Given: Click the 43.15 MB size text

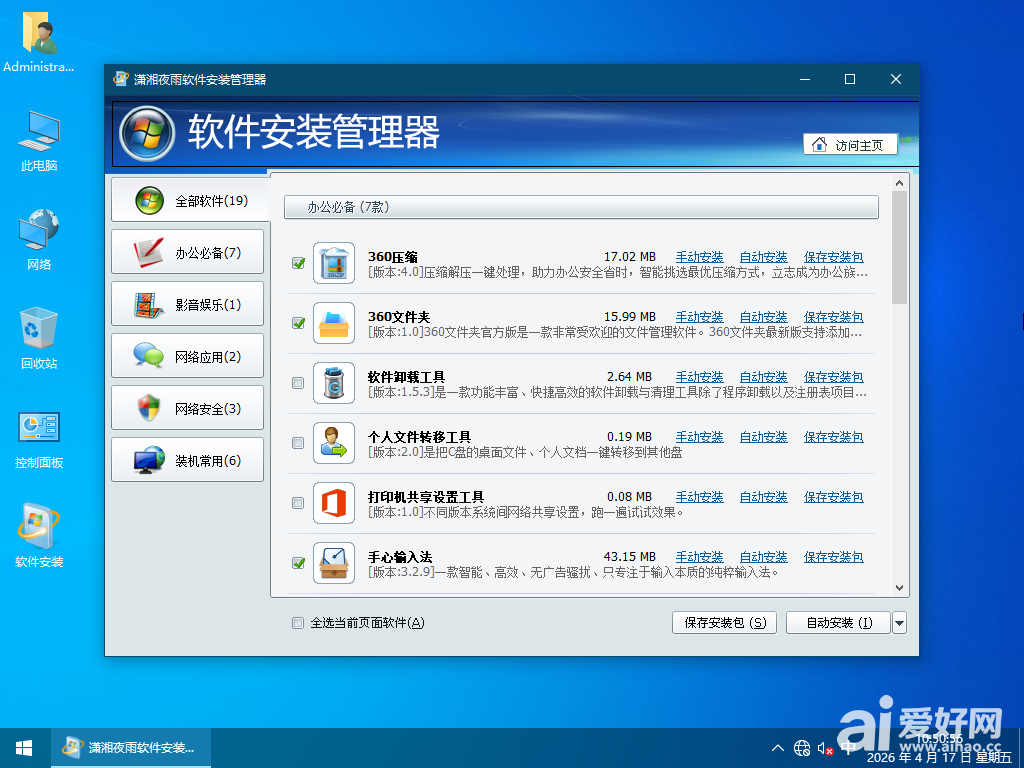Looking at the screenshot, I should 630,557.
